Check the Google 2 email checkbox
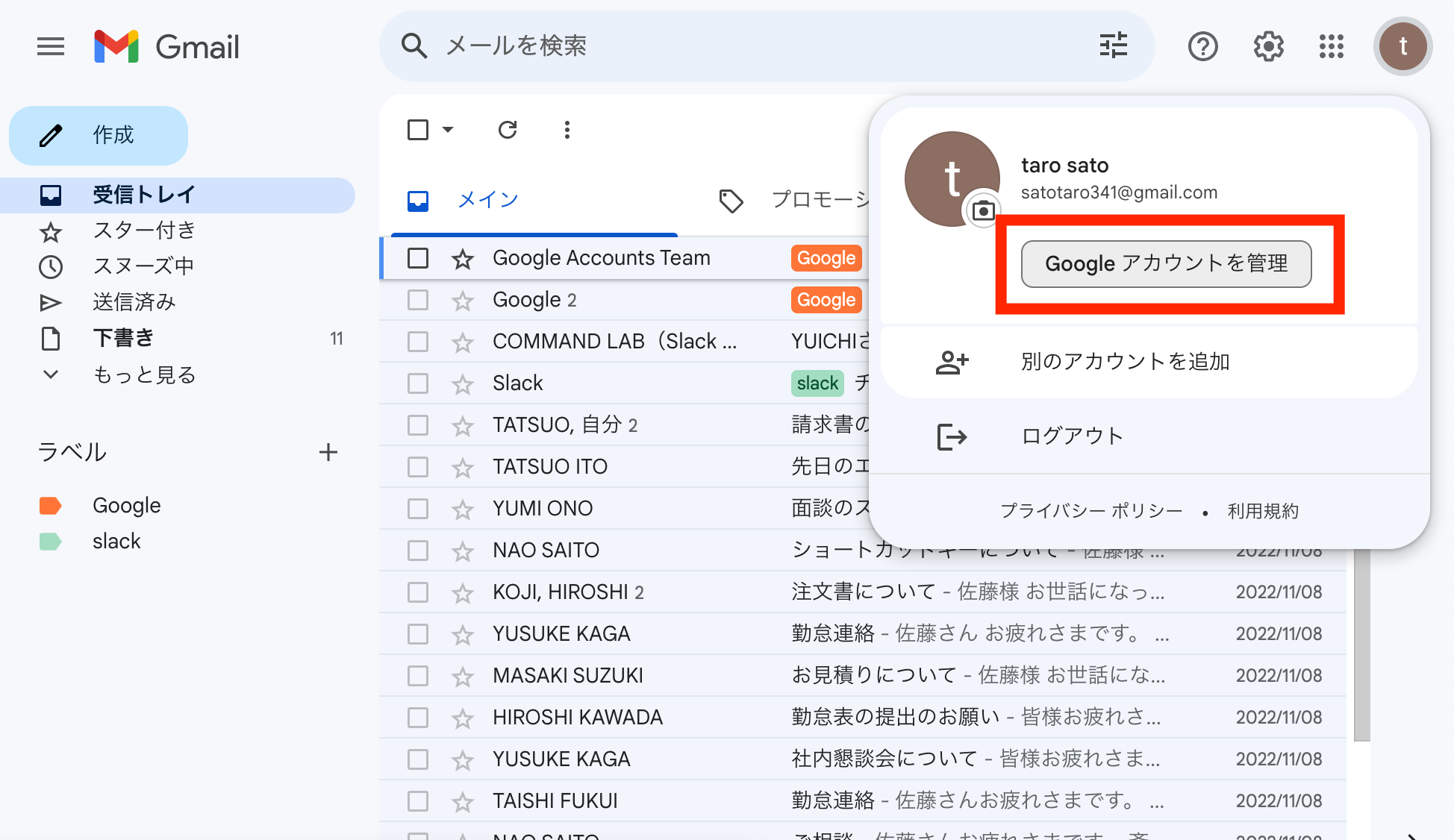Screen dimensions: 1454x840 418,300
